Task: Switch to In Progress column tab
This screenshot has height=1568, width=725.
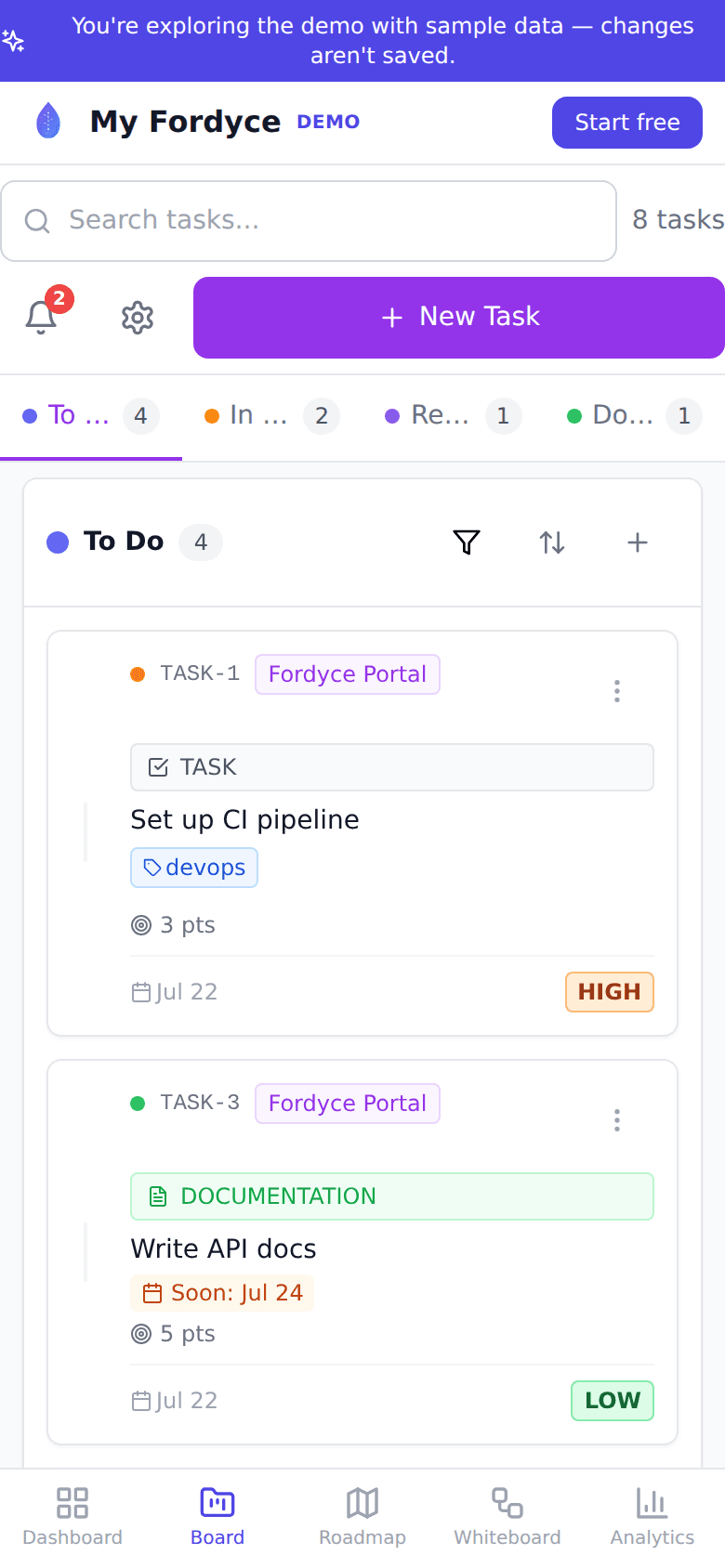Action: click(x=272, y=415)
